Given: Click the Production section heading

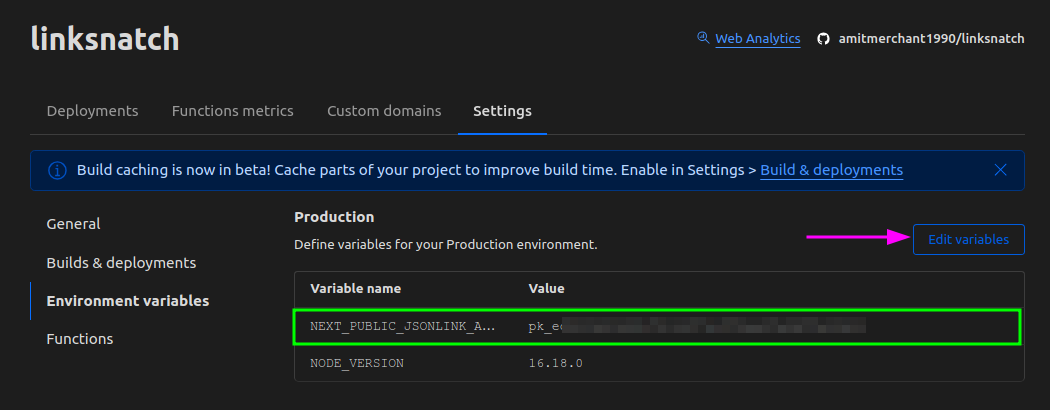Looking at the screenshot, I should [x=334, y=217].
